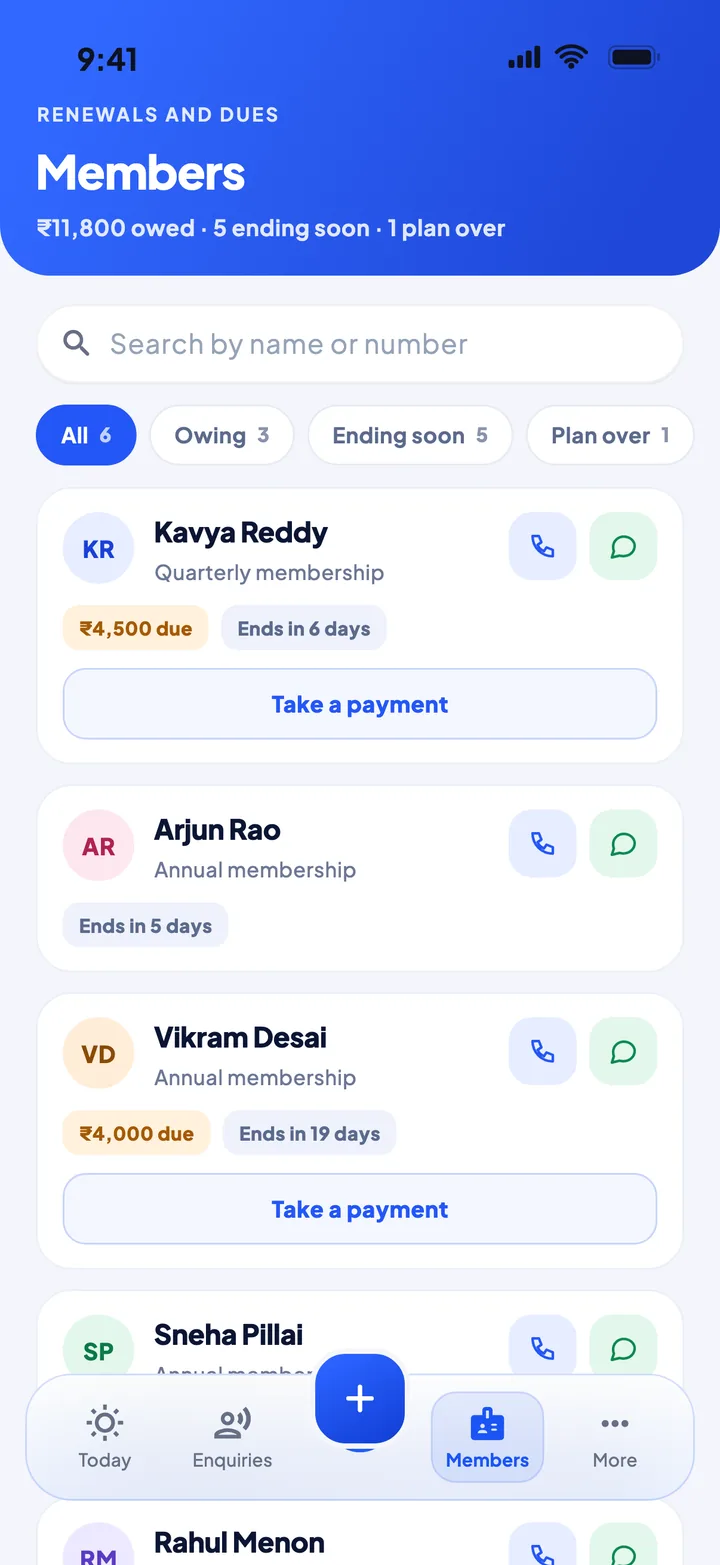This screenshot has height=1565, width=720.
Task: Open chat with Sneha Pillai
Action: [x=623, y=1348]
